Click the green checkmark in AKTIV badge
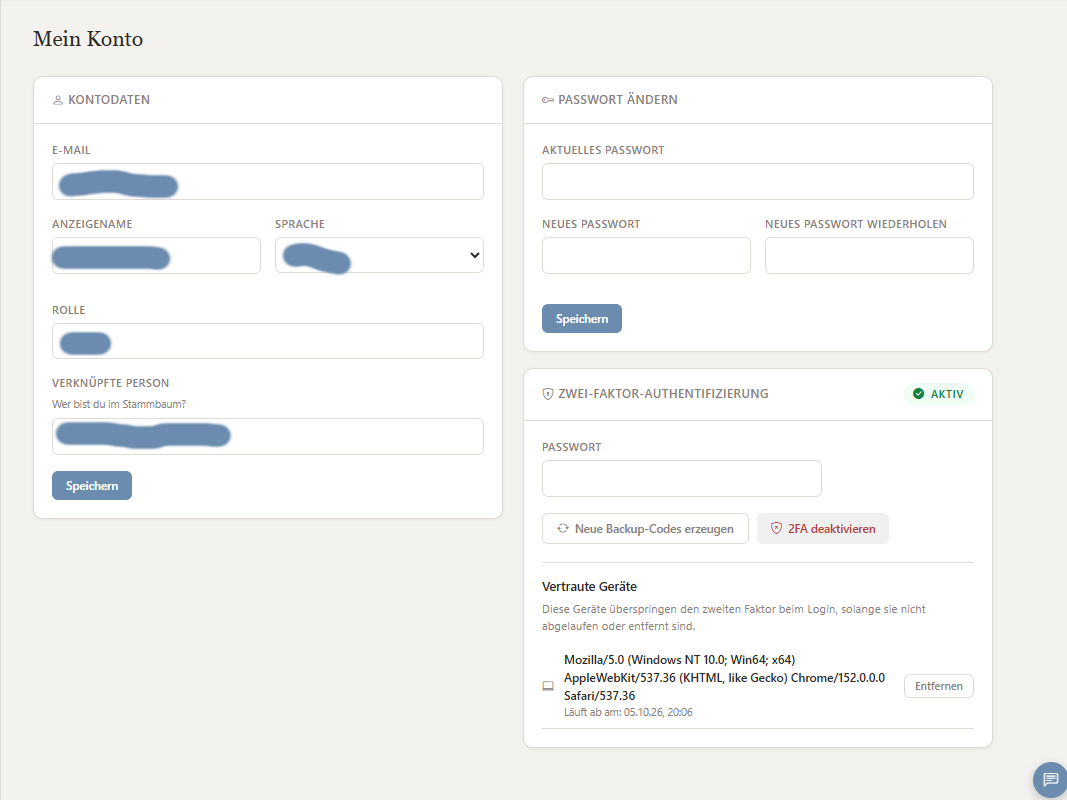 point(919,394)
